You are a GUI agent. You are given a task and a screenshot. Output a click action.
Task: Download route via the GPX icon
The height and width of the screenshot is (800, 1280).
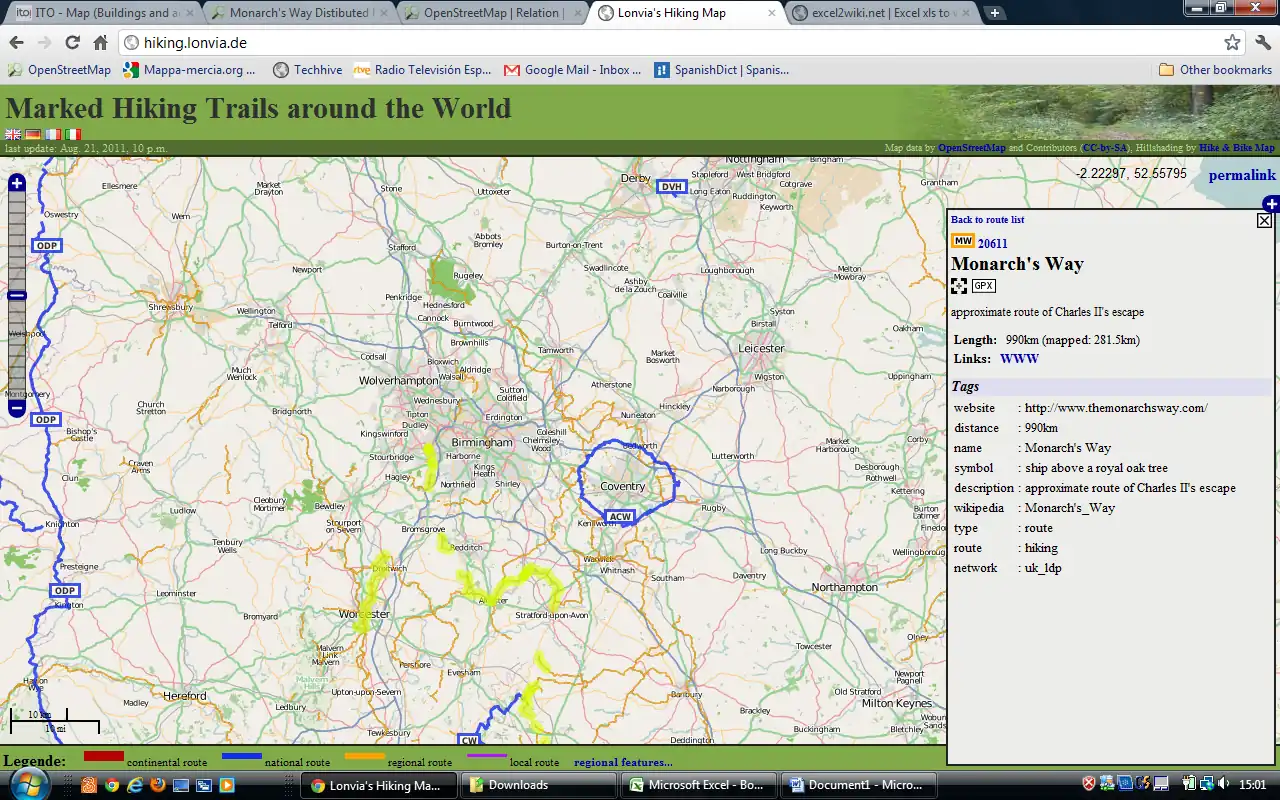coord(983,286)
